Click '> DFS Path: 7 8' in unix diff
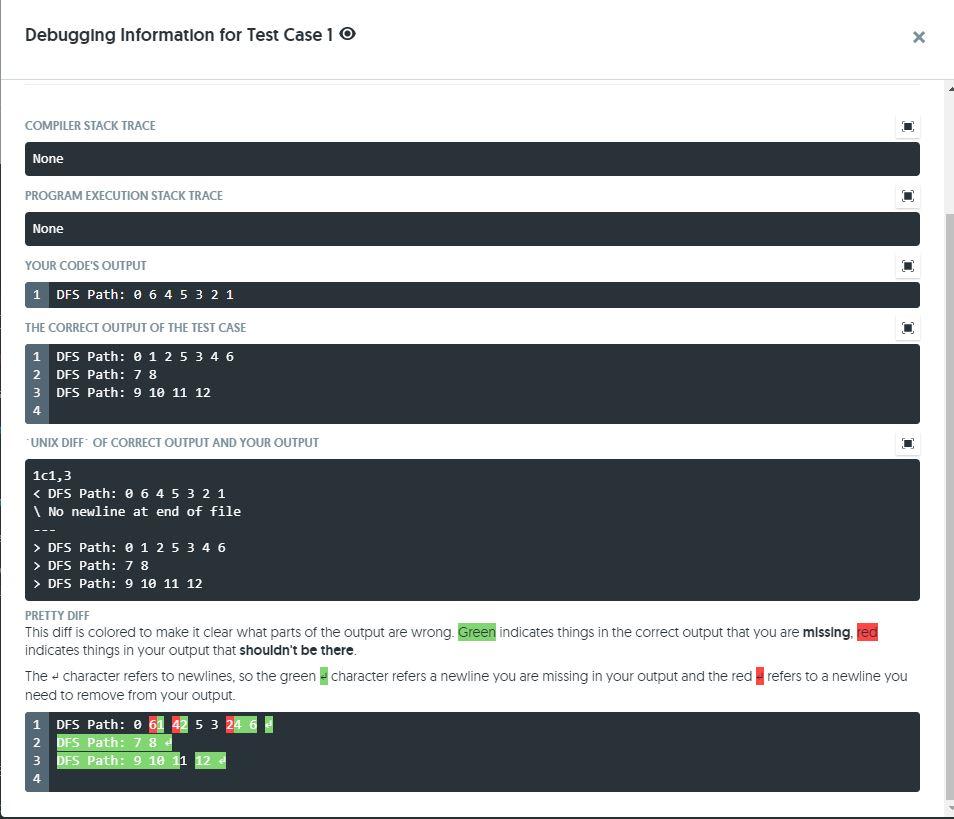 91,565
